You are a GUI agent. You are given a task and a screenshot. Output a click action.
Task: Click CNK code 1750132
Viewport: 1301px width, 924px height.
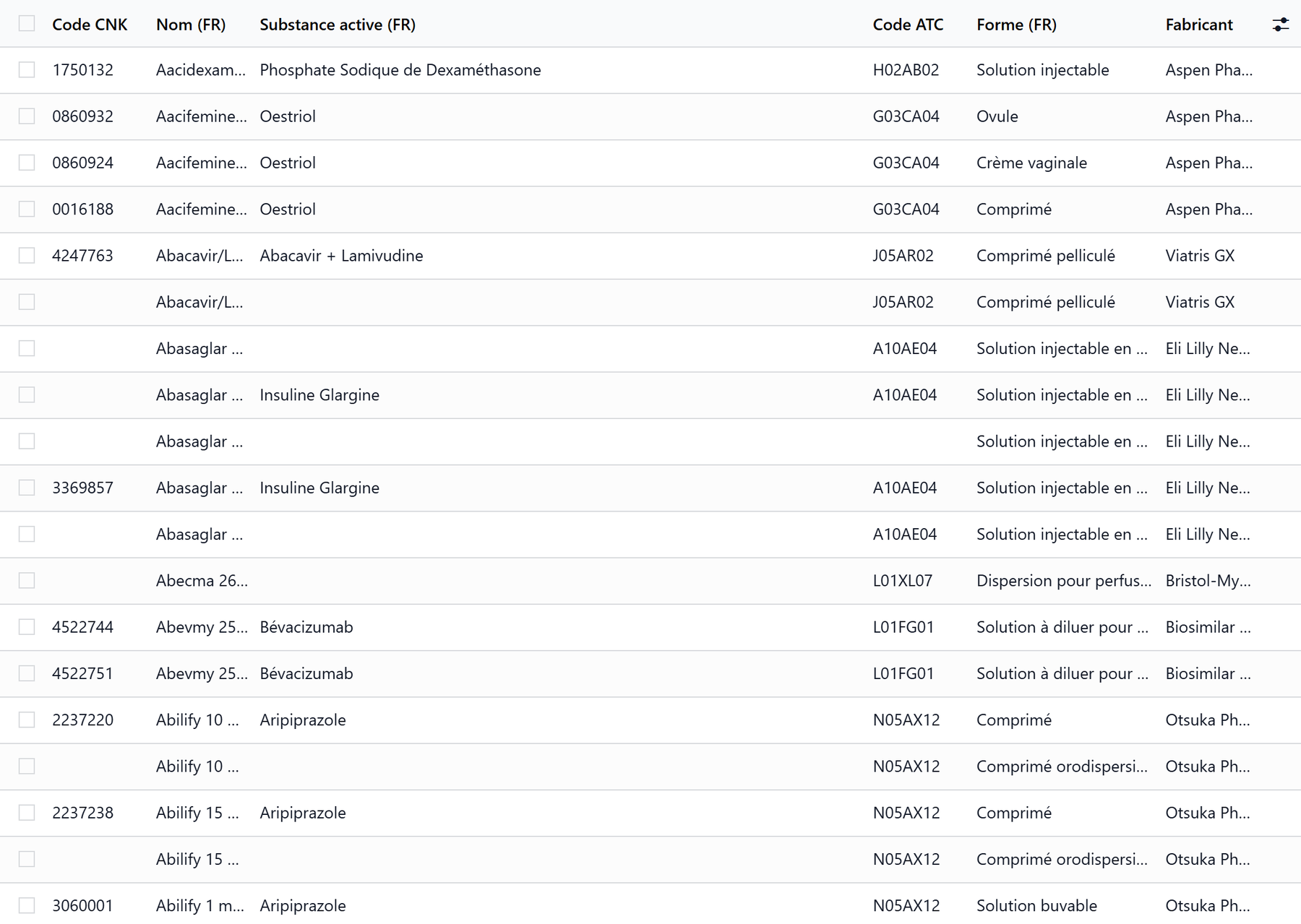(82, 70)
